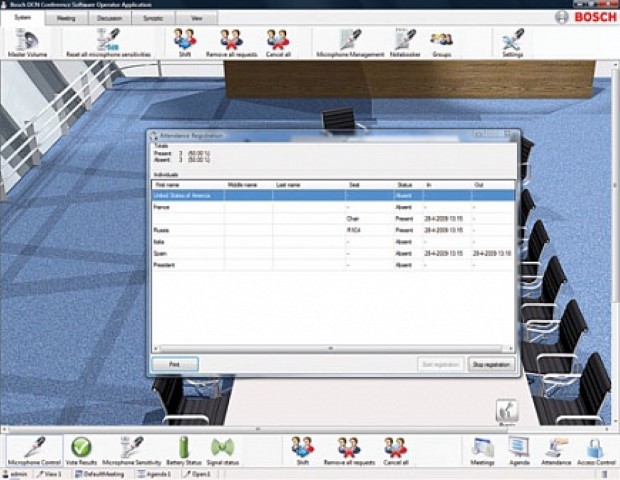Viewport: 620px width, 480px height.
Task: Open the Groups icon
Action: [441, 41]
